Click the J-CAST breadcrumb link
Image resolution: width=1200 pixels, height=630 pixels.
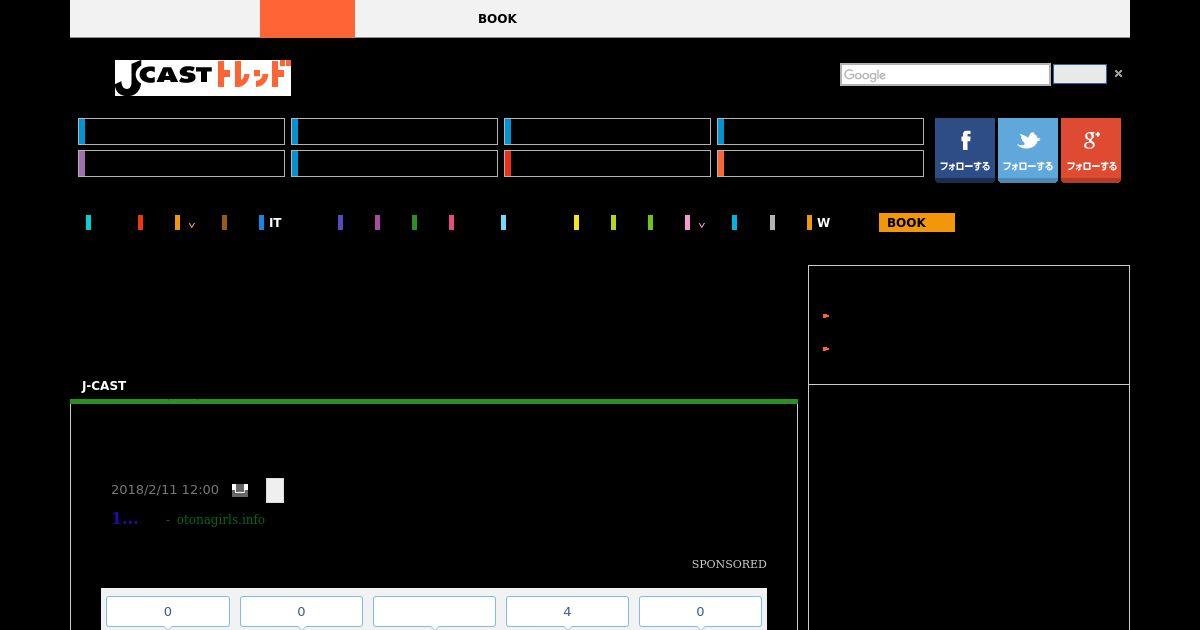pos(104,386)
